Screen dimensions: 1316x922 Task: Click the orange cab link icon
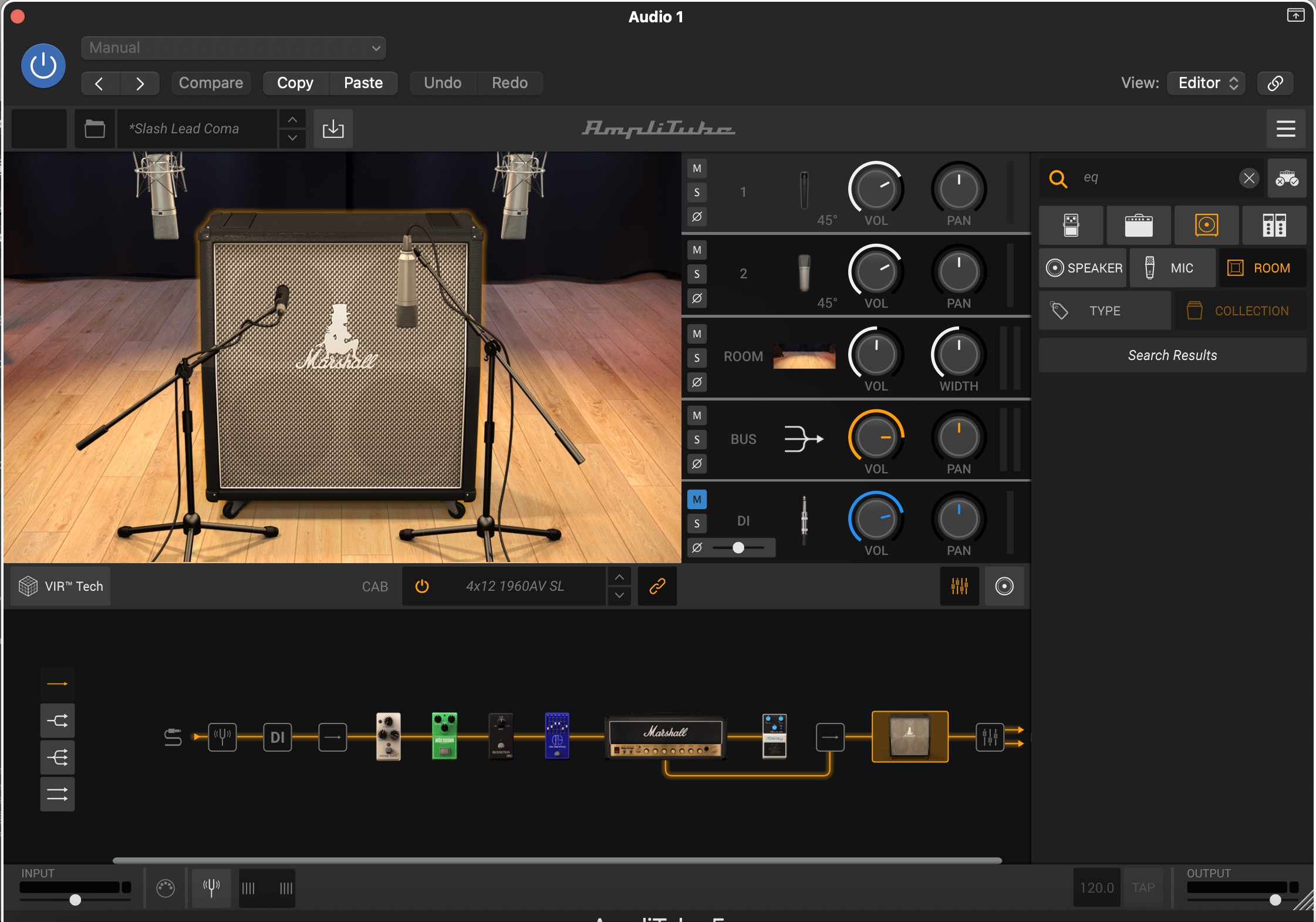(657, 586)
